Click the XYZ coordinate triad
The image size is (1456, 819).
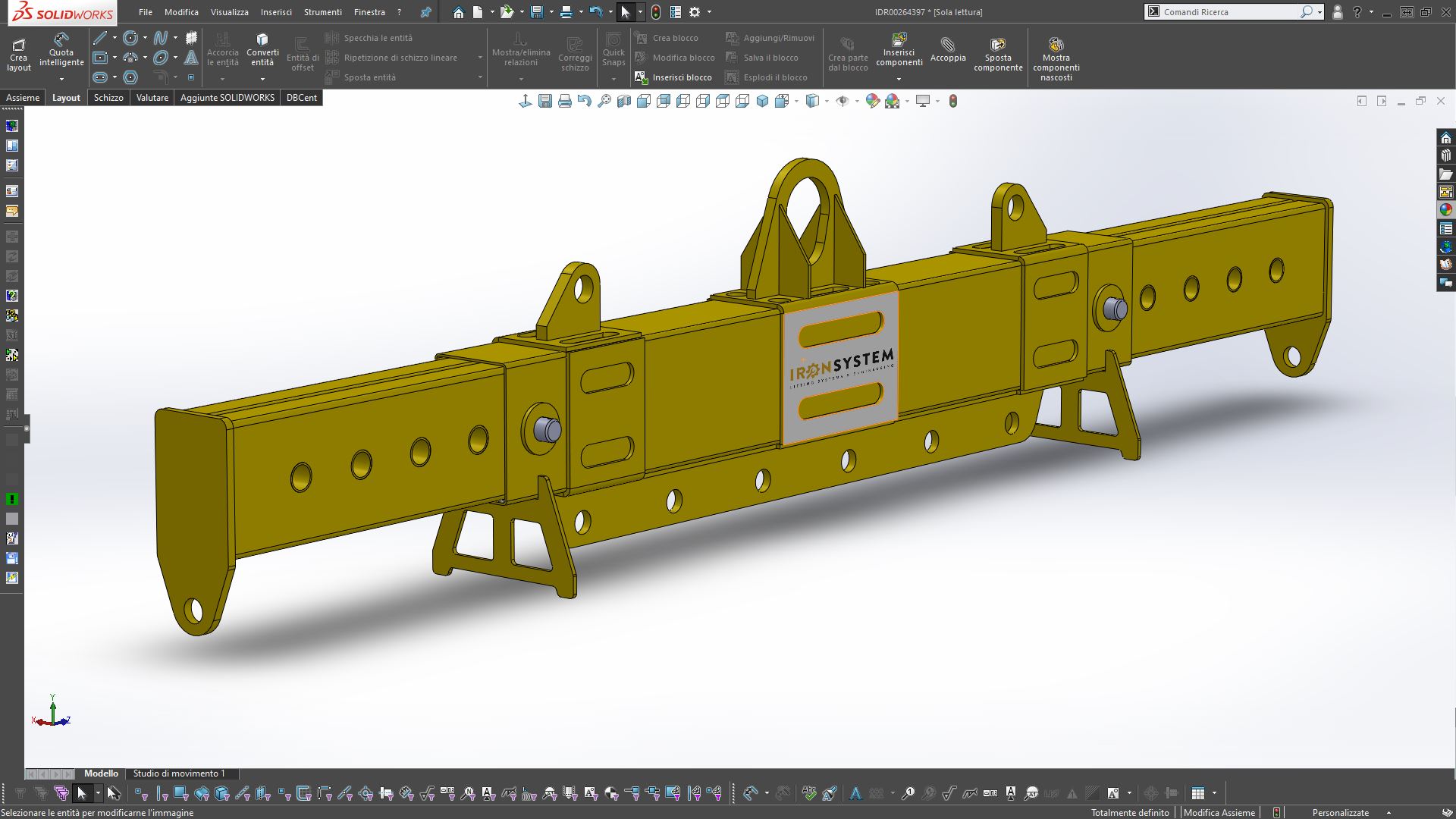(52, 711)
